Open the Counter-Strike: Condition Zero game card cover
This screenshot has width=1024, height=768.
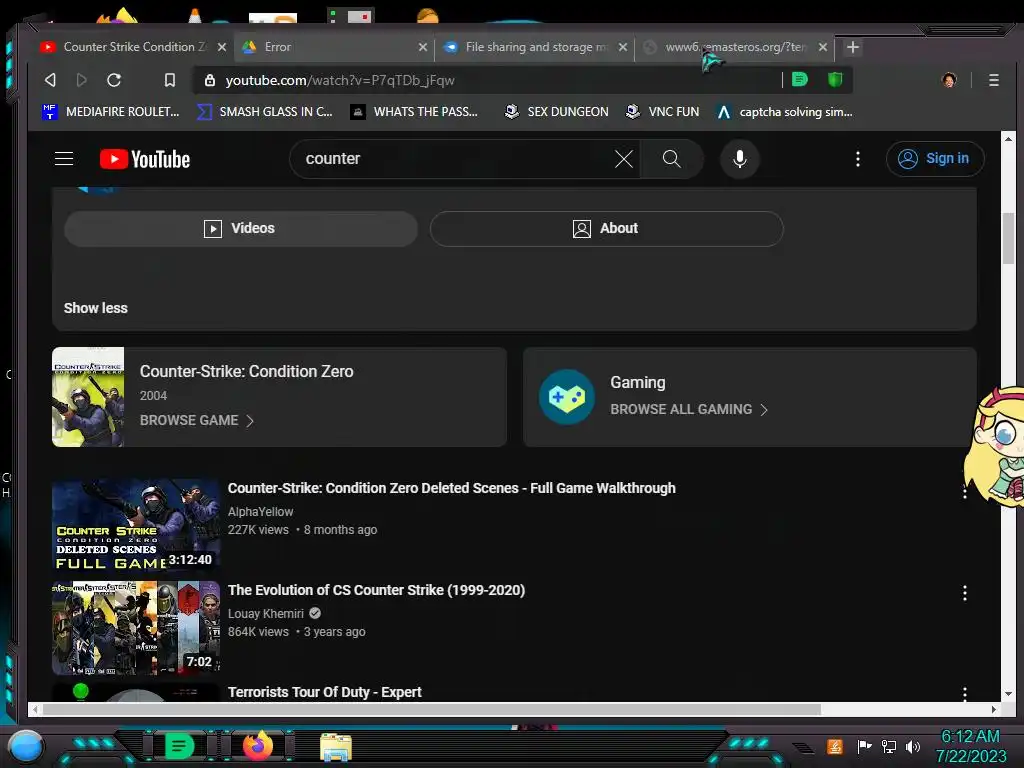(x=88, y=397)
